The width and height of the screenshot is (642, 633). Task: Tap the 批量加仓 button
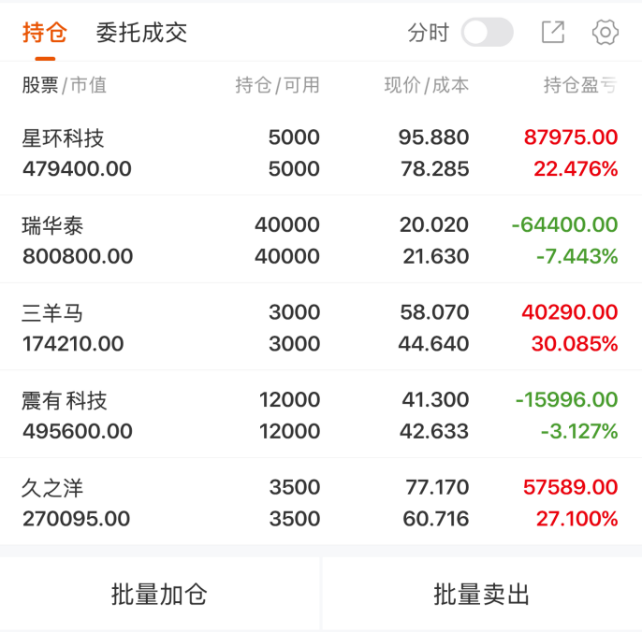coord(159,594)
